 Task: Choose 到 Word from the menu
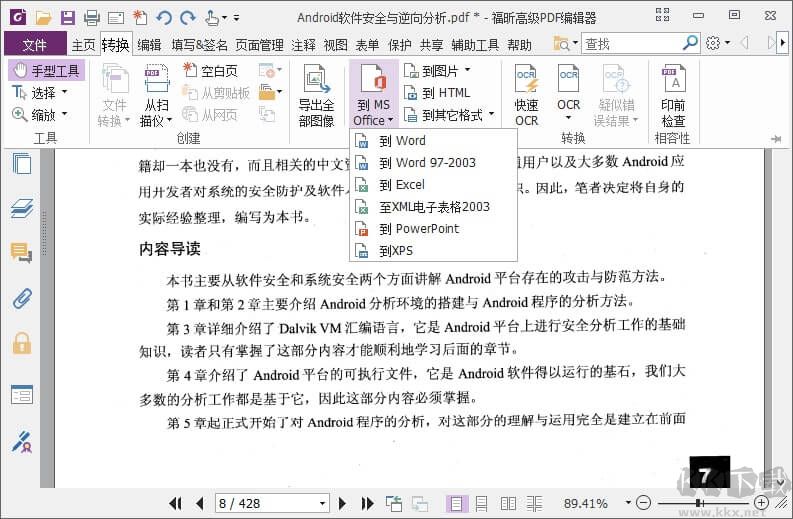tap(433, 141)
